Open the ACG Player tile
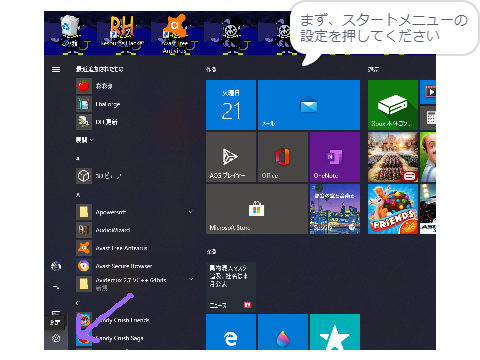The image size is (480, 360). (x=231, y=157)
